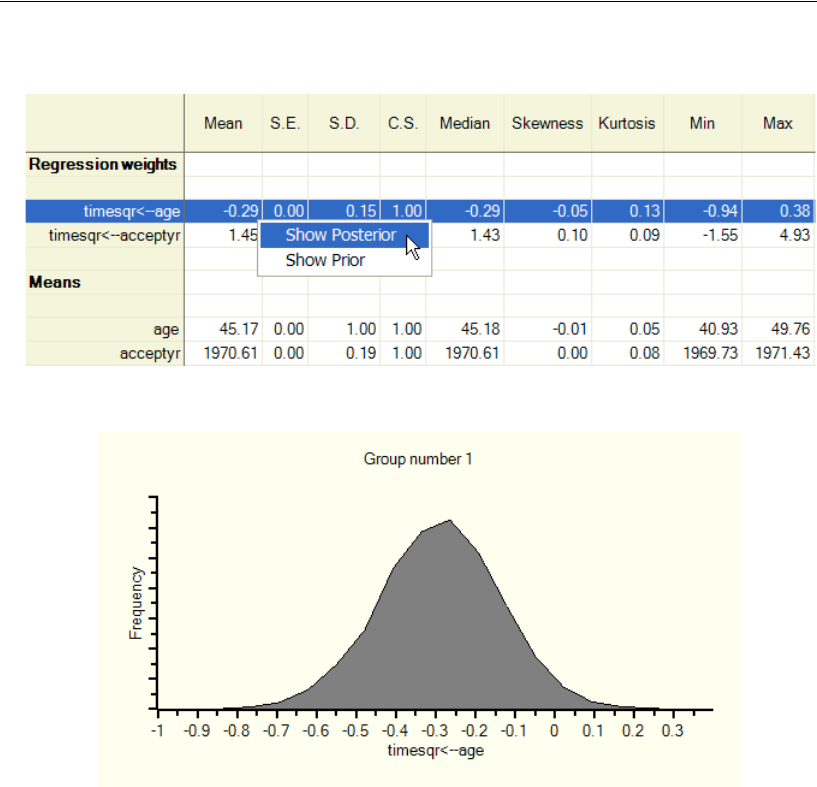Click the Max value 49.76 for age
This screenshot has height=787, width=817.
[790, 329]
